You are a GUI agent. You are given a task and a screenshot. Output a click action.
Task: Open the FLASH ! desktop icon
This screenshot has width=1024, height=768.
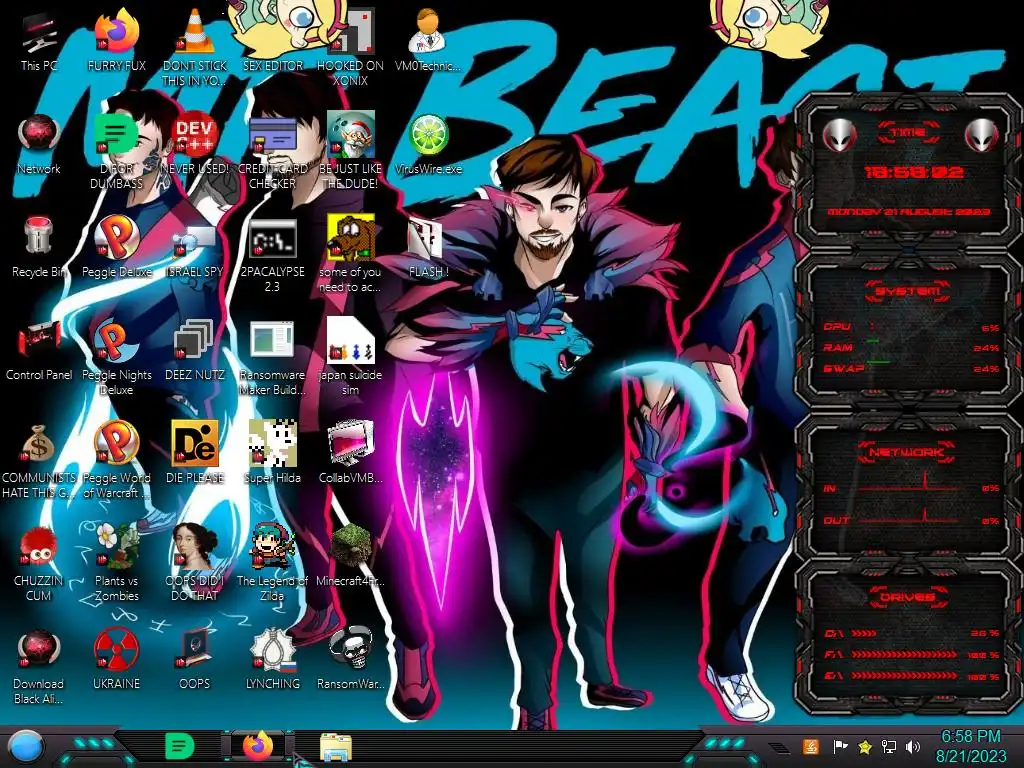[428, 247]
